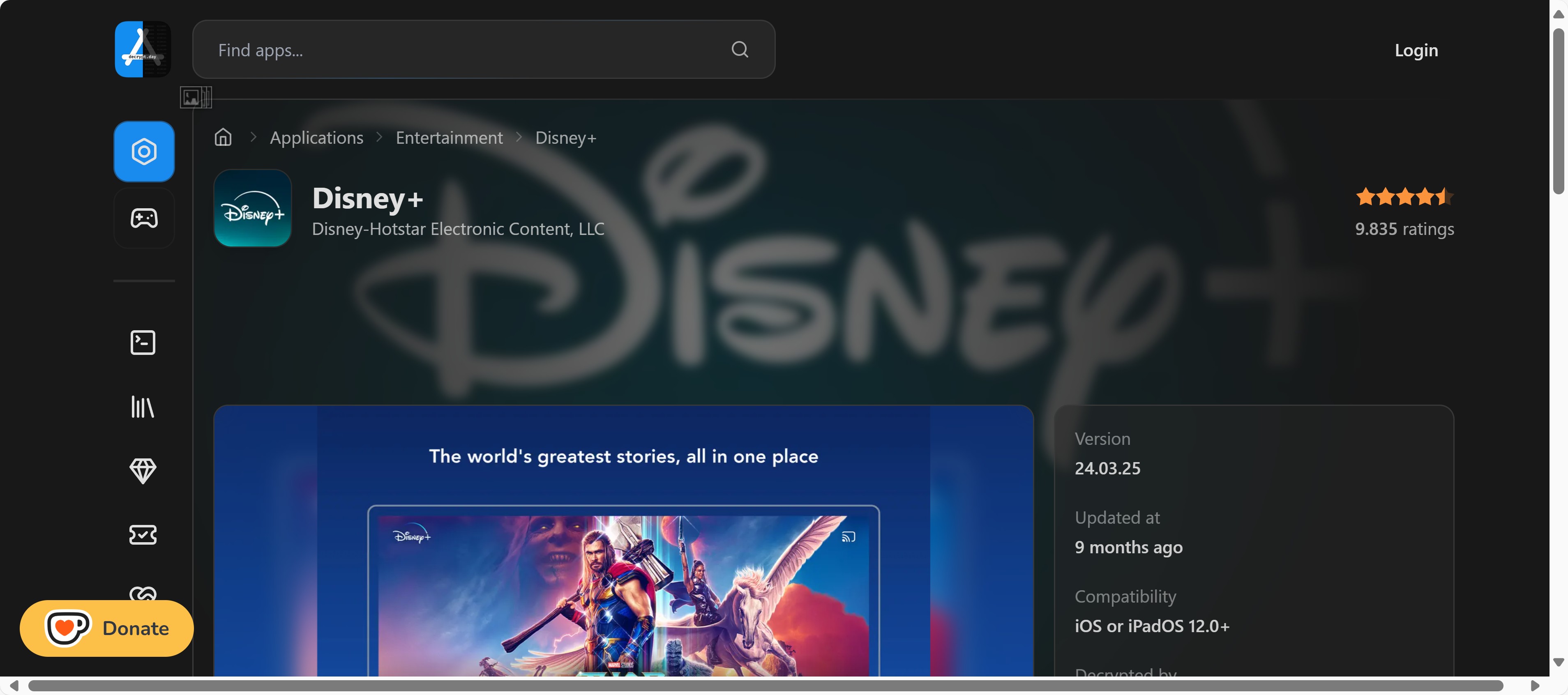
Task: Open the Games sidebar controller icon
Action: tap(144, 218)
